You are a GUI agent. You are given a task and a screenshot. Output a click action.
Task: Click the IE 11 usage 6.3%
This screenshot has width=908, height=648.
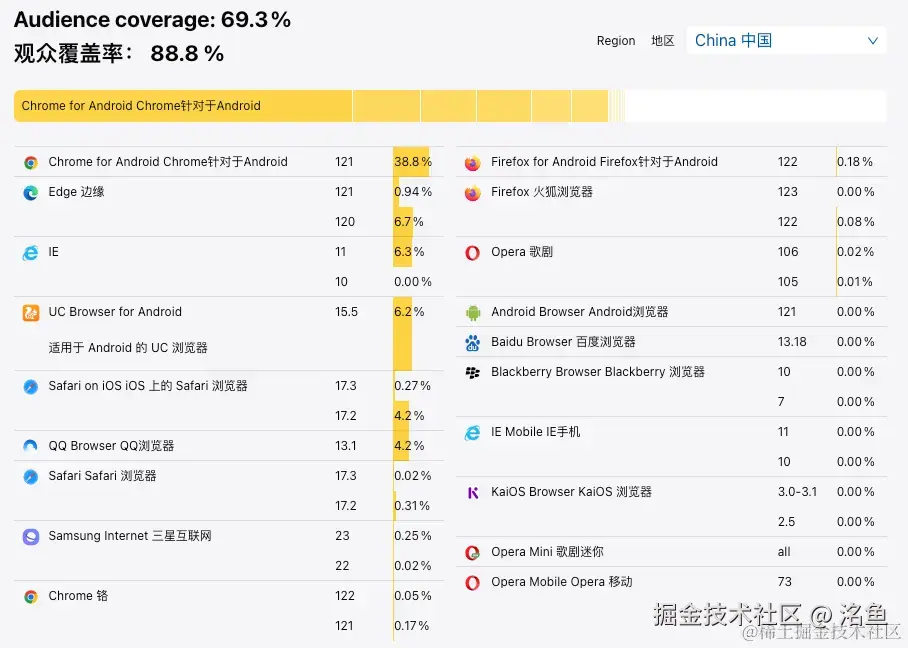(x=409, y=252)
